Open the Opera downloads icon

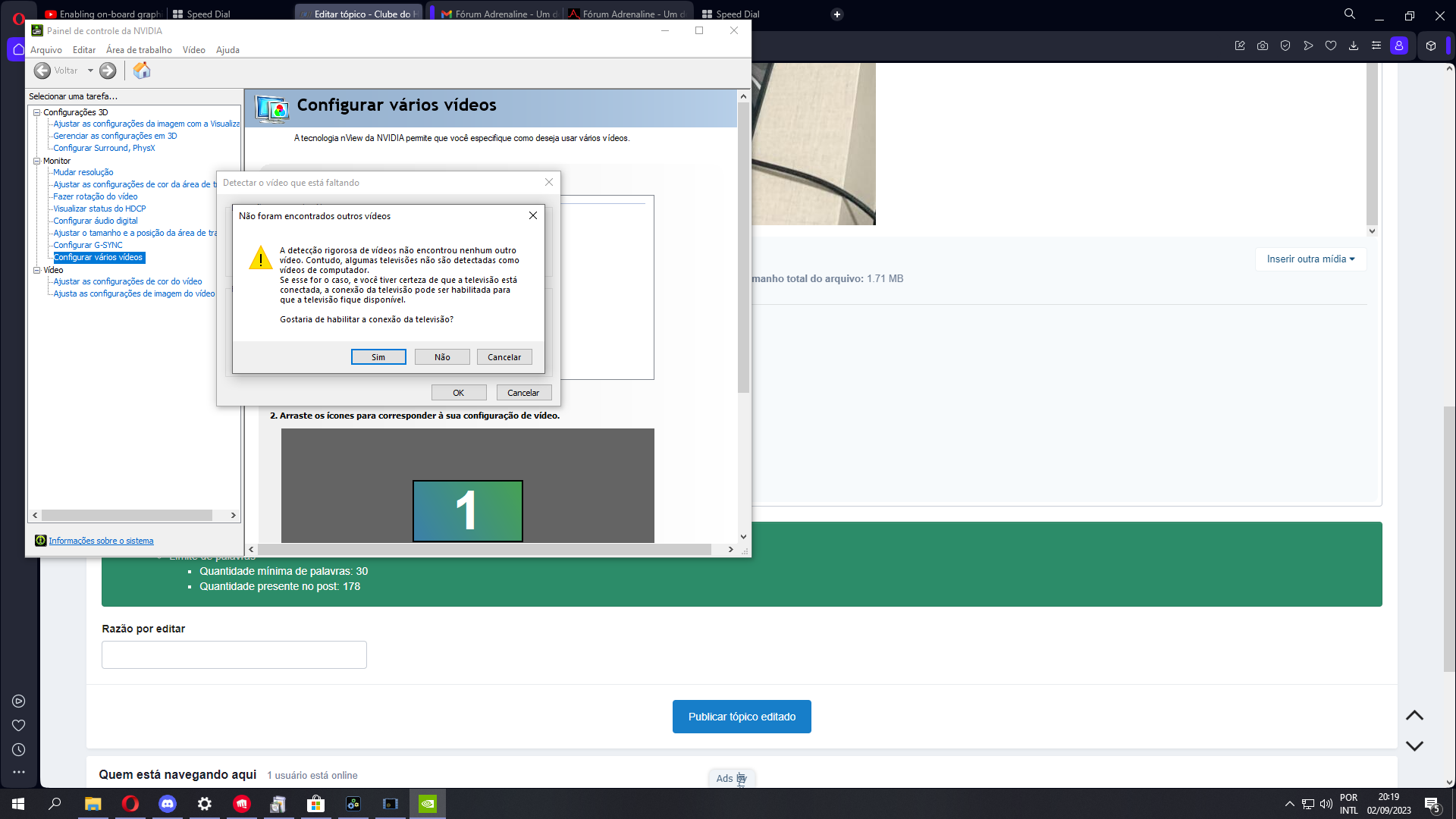(1354, 46)
